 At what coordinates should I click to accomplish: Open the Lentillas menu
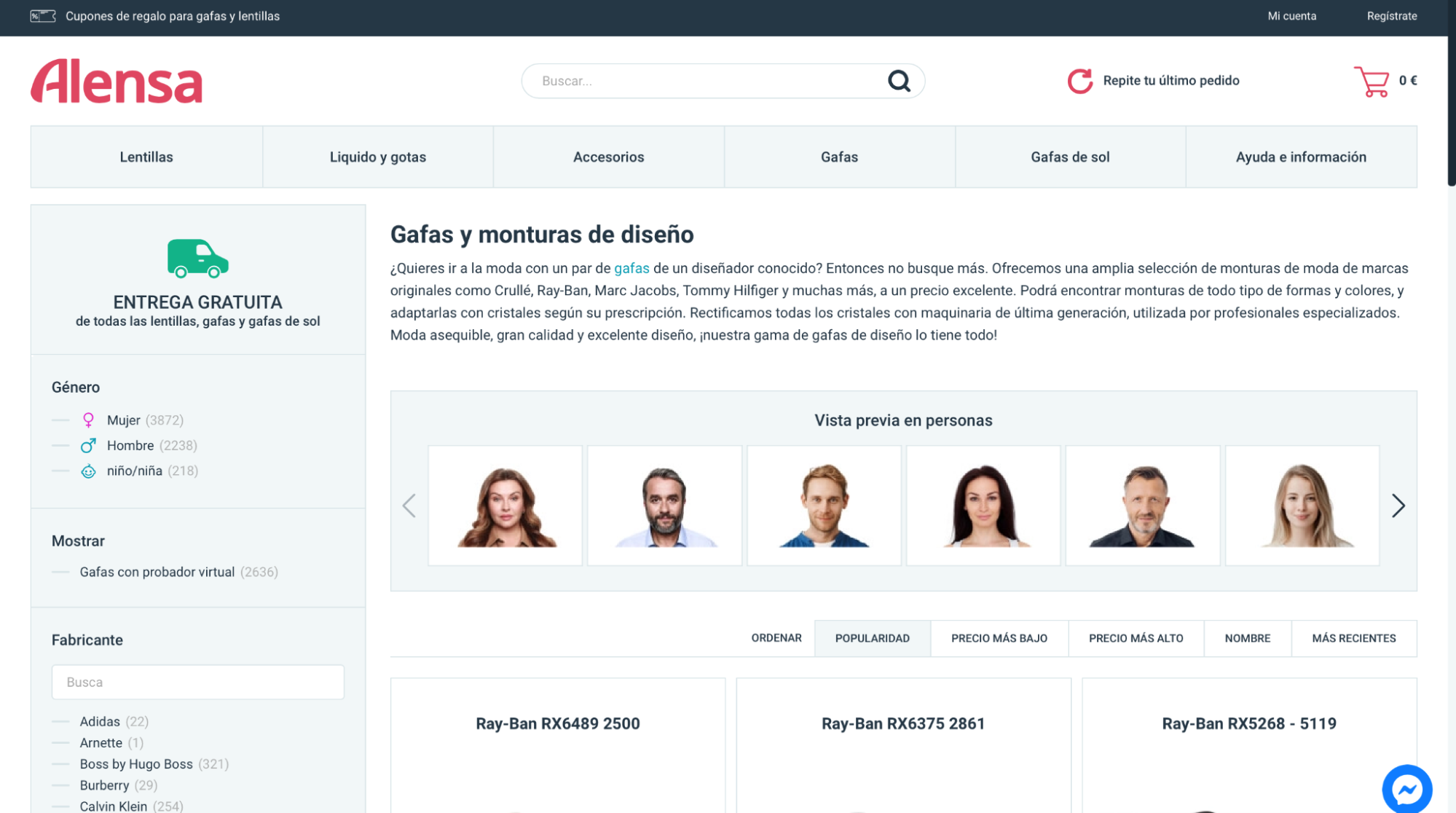coord(146,157)
